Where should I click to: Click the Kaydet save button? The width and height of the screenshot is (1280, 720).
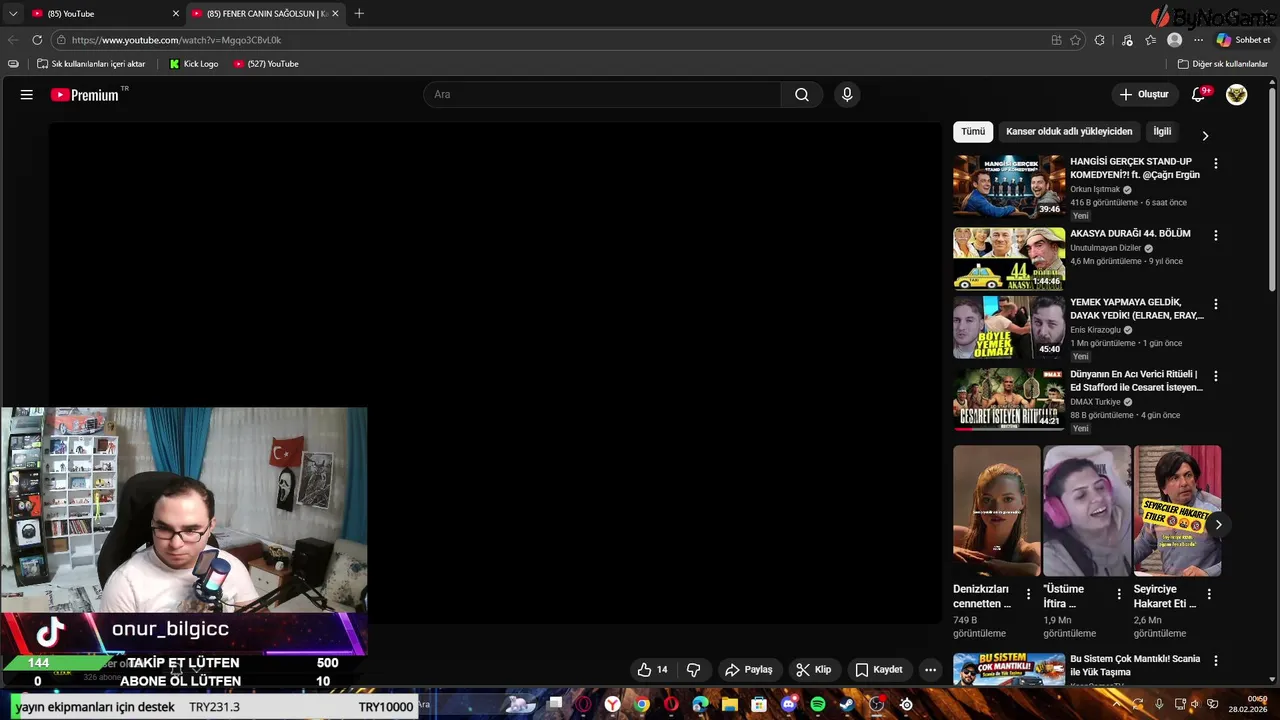pos(879,669)
